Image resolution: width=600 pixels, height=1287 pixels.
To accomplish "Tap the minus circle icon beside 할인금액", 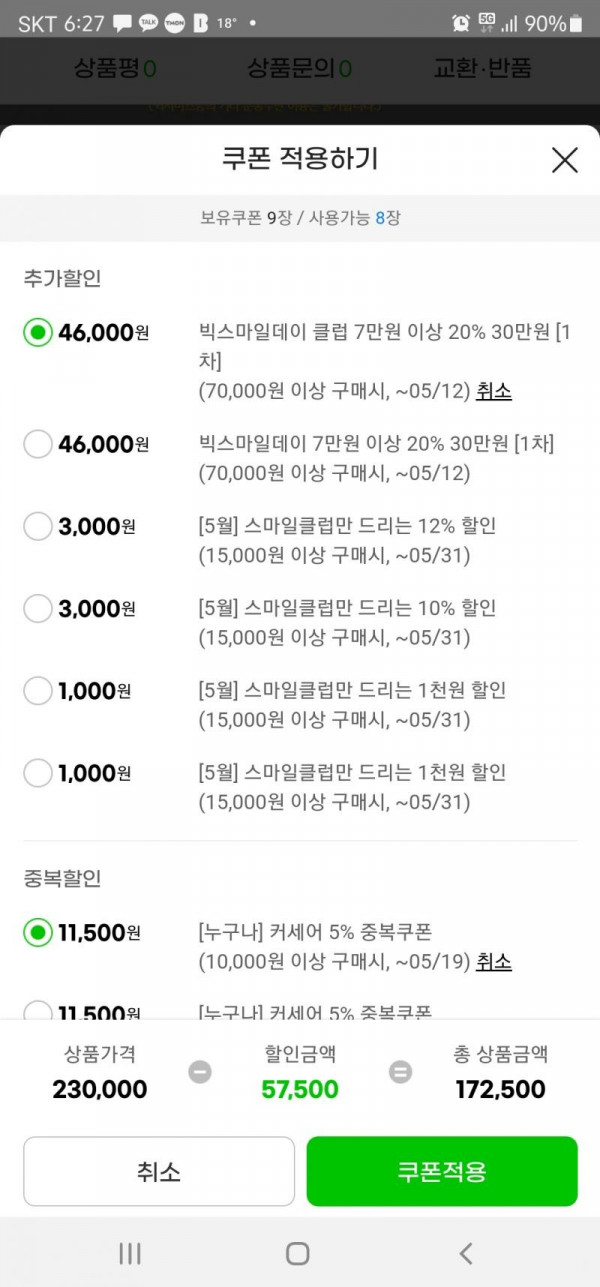I will point(200,1072).
